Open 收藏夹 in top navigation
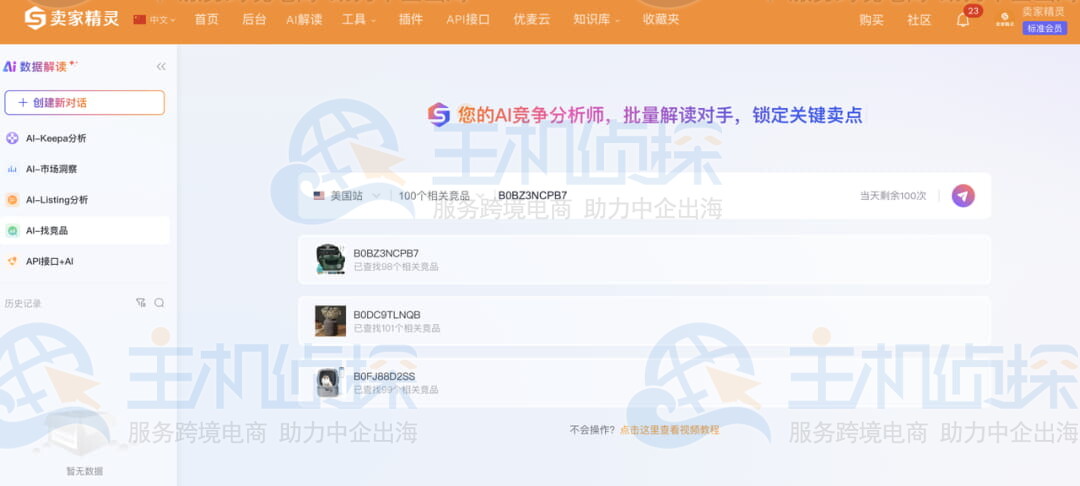The image size is (1080, 486). click(x=661, y=20)
